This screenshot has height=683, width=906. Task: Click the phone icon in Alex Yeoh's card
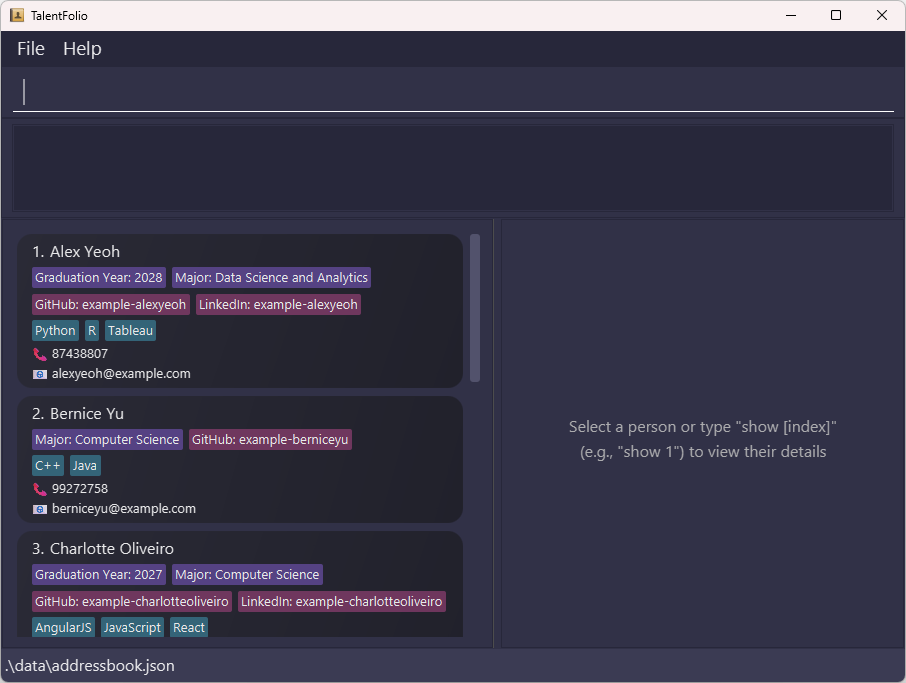[40, 354]
